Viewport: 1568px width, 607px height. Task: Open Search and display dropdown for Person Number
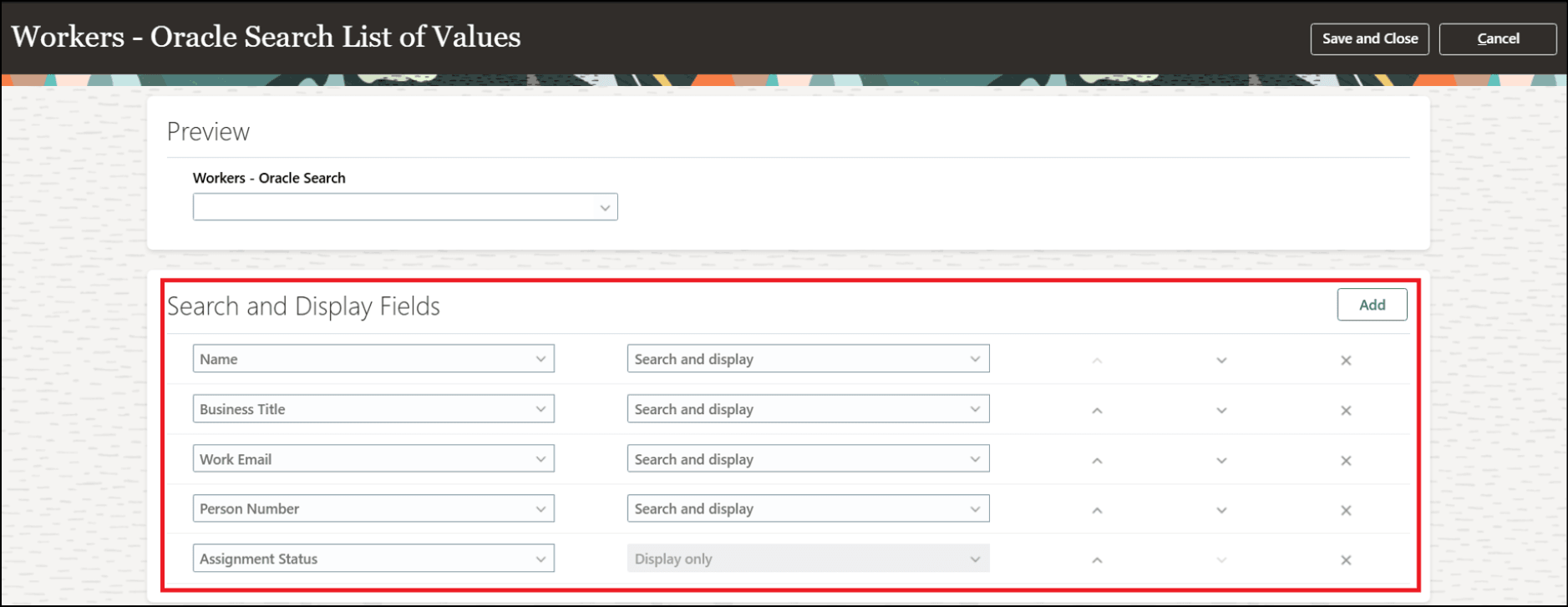[x=808, y=508]
